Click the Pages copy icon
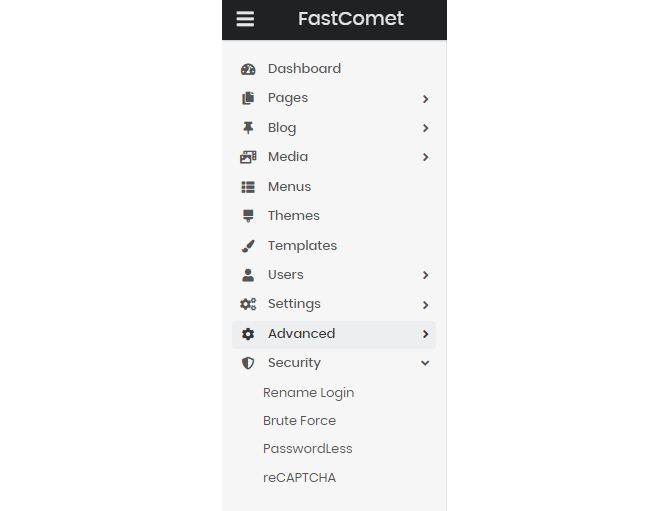670x511 pixels. [248, 98]
